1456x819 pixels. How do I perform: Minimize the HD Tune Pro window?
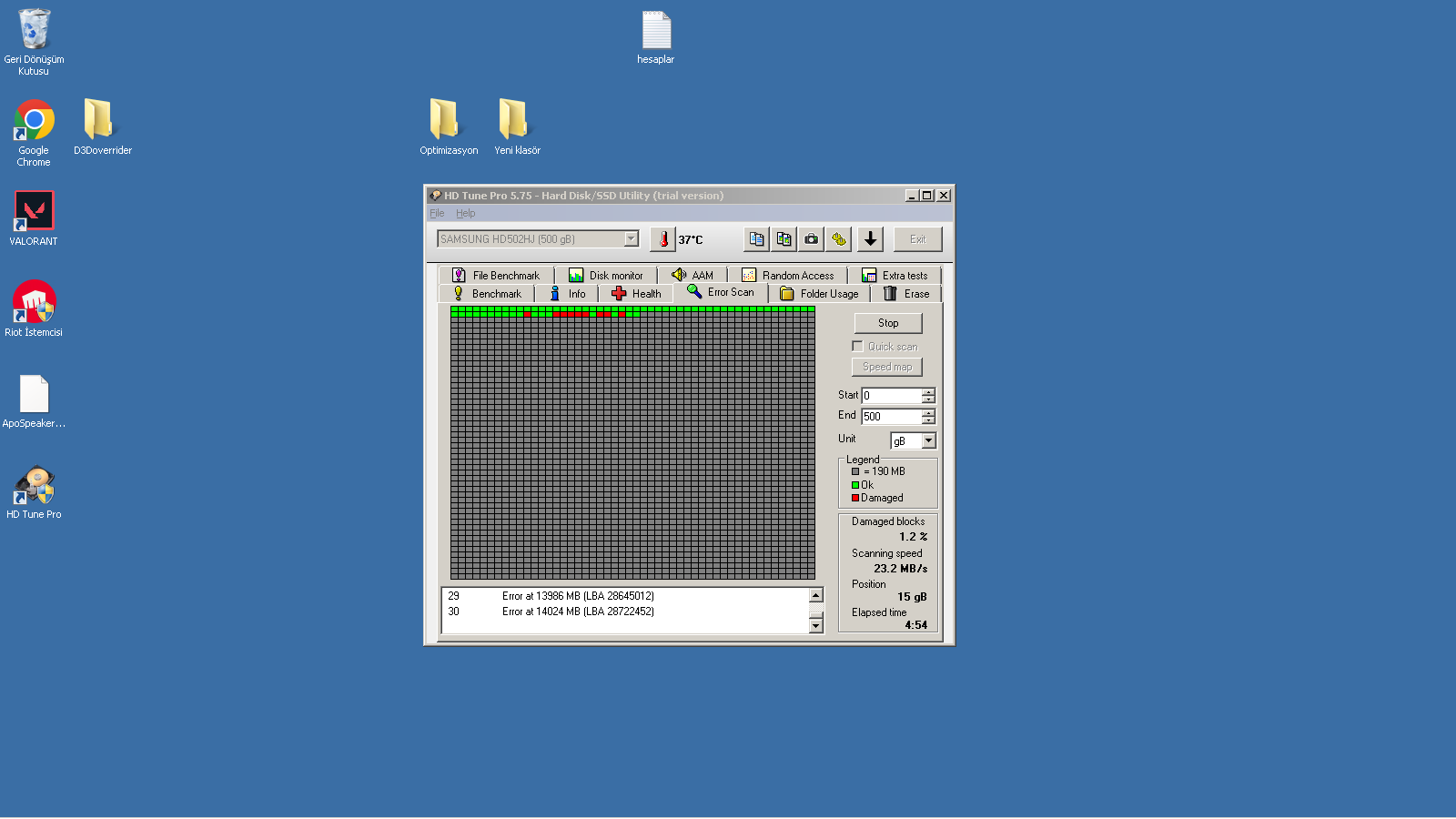(x=912, y=196)
